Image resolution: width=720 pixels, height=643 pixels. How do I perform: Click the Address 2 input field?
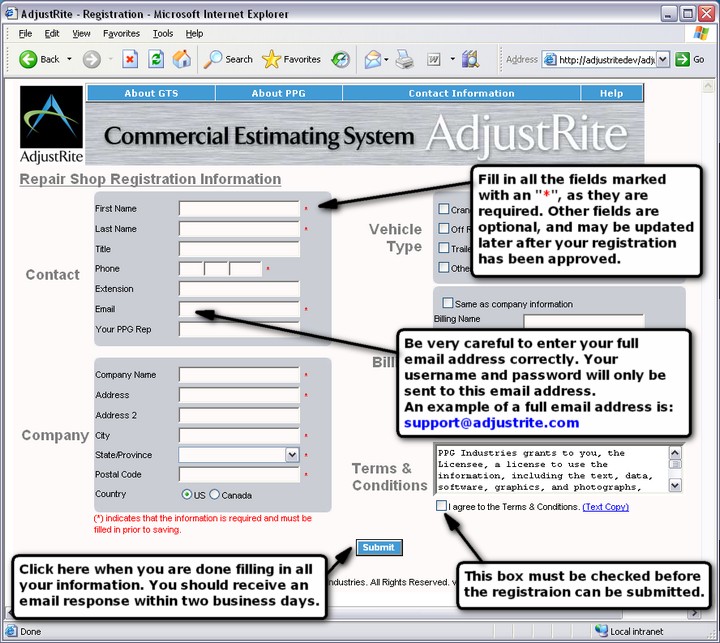coord(239,415)
